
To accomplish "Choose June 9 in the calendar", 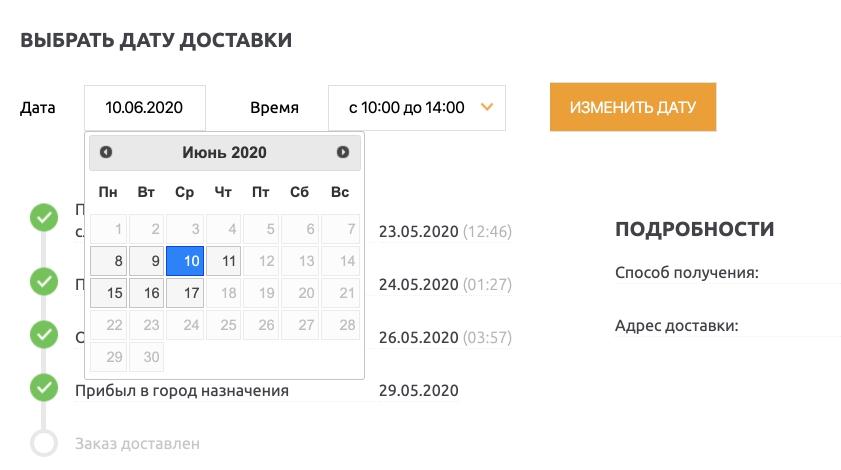I will [147, 261].
